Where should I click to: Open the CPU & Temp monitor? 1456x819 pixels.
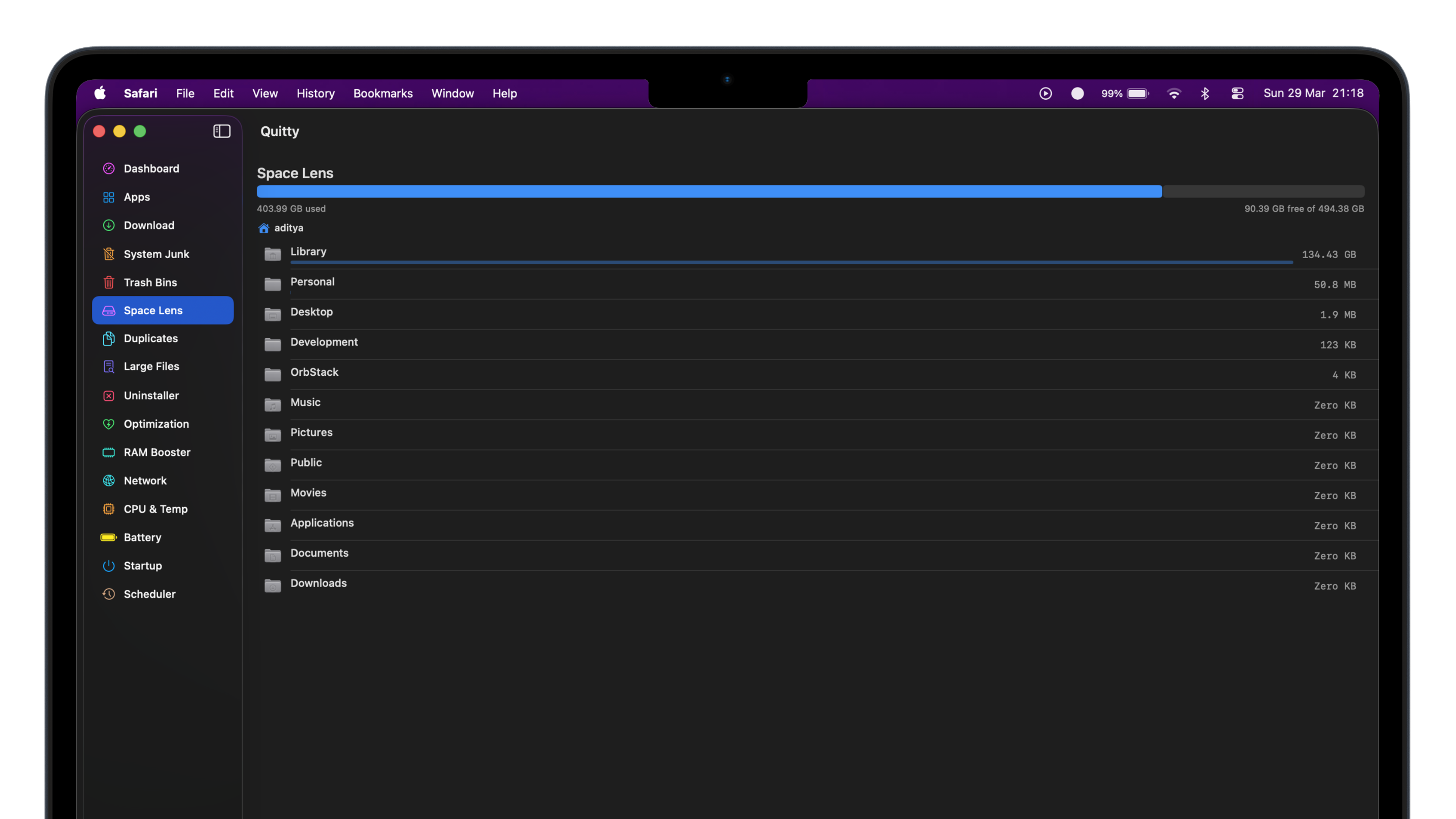(x=156, y=509)
